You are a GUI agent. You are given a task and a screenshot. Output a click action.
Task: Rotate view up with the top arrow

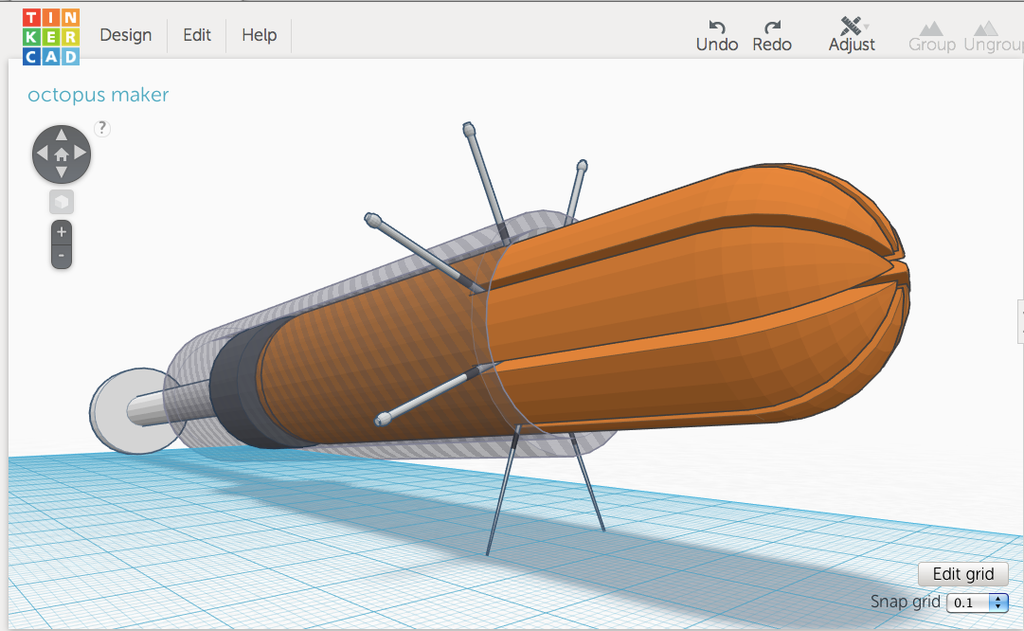click(61, 135)
